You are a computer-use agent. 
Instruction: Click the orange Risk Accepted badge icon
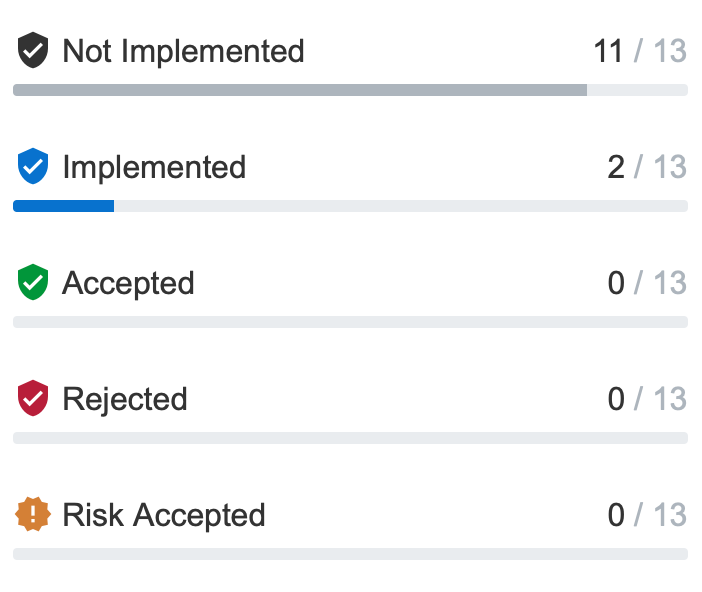[x=33, y=515]
